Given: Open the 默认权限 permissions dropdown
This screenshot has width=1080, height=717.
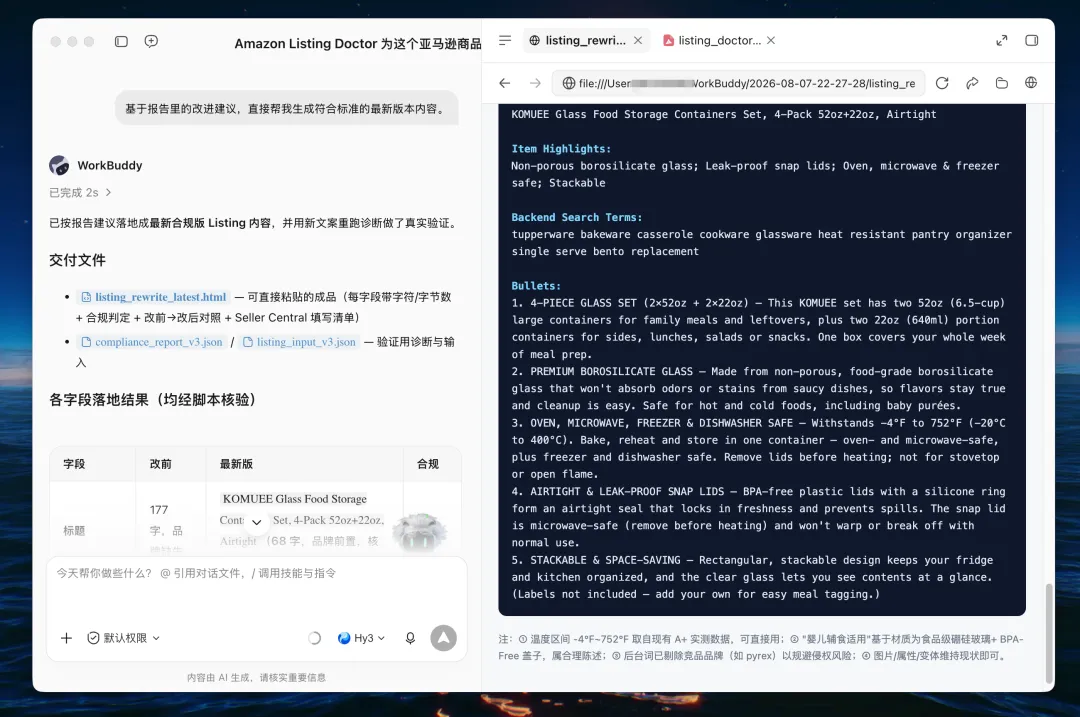Looking at the screenshot, I should [124, 638].
